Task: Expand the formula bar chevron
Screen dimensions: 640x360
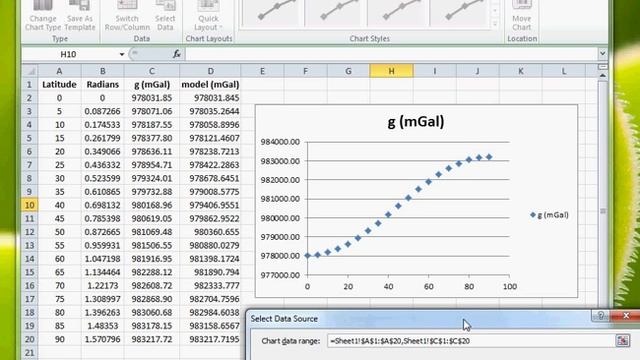Action: [x=602, y=53]
